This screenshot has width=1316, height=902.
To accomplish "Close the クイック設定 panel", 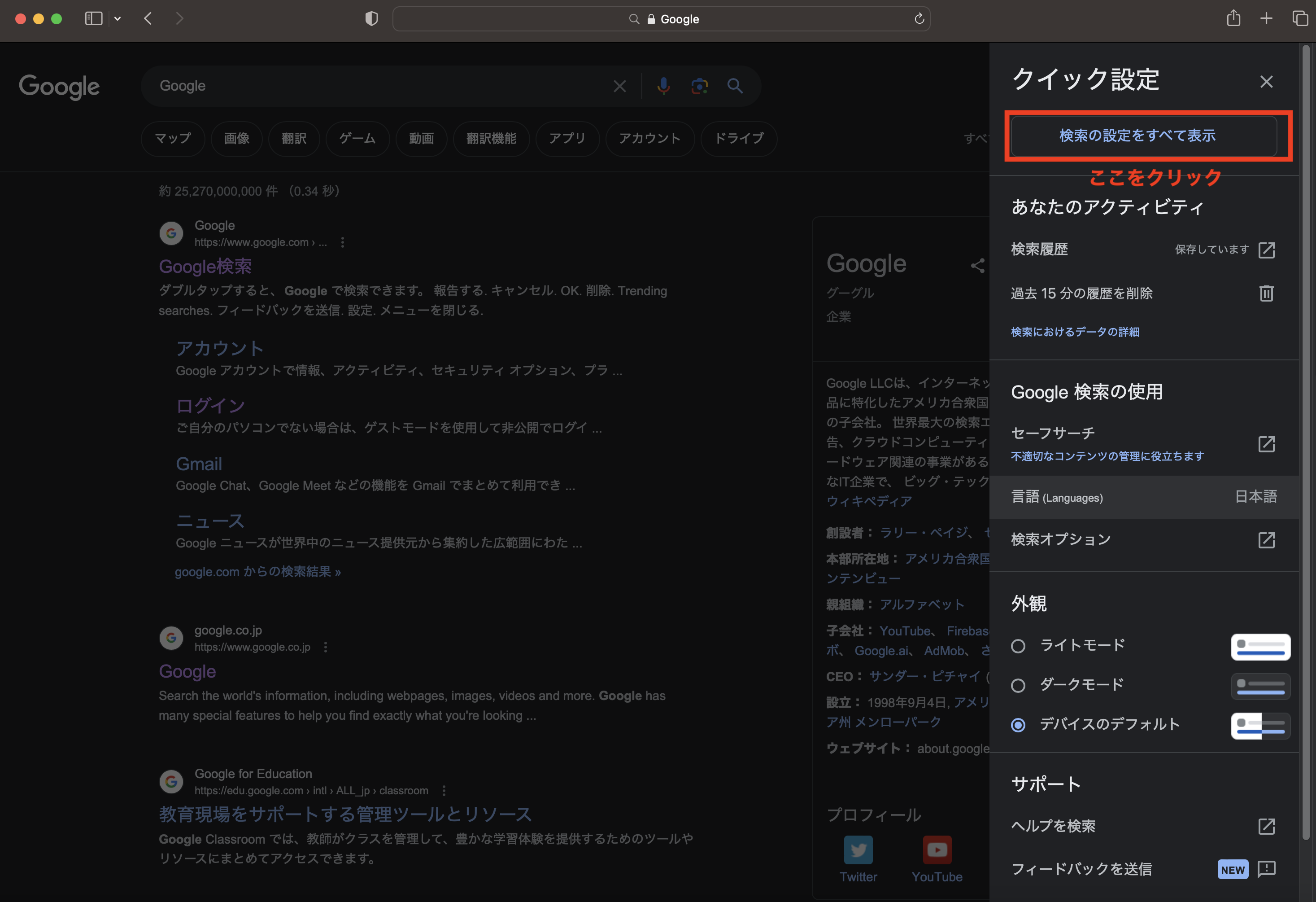I will (x=1266, y=82).
